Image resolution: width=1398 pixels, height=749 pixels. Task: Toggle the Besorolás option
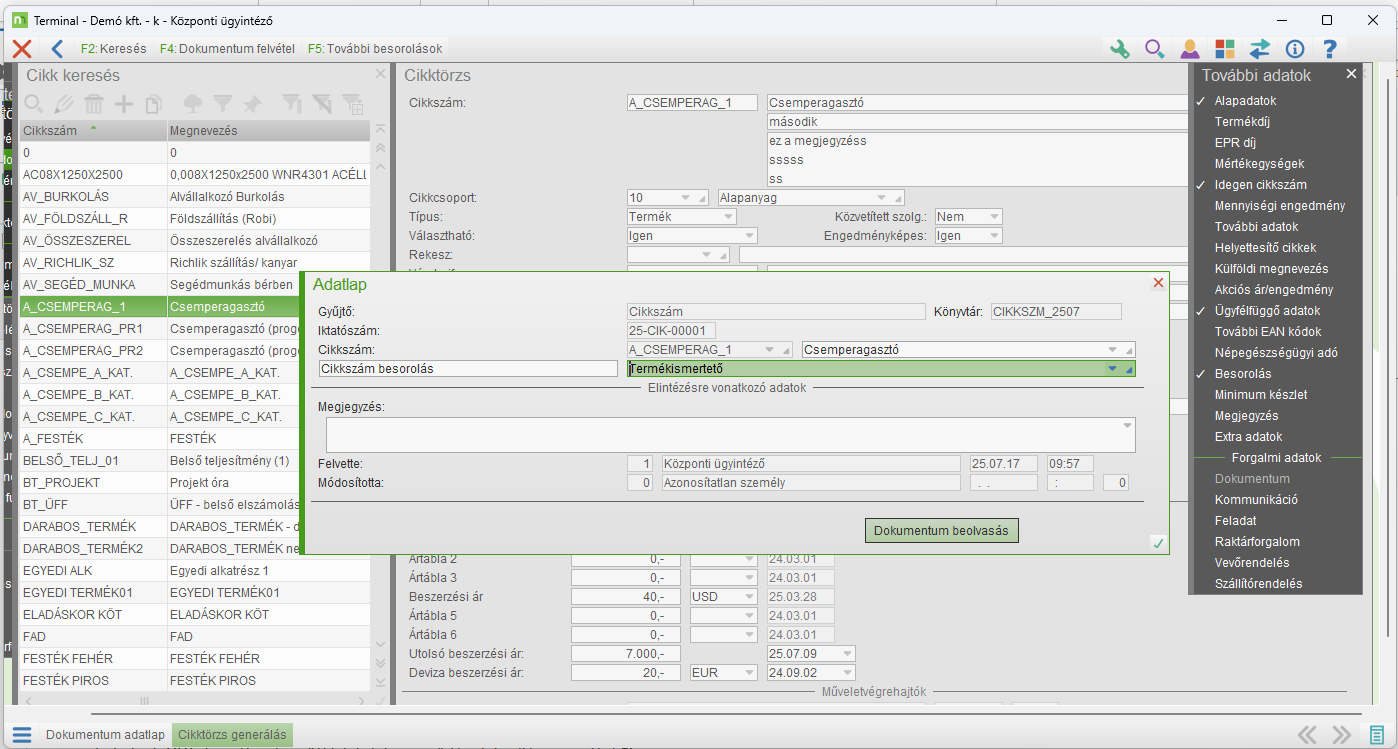(x=1243, y=374)
